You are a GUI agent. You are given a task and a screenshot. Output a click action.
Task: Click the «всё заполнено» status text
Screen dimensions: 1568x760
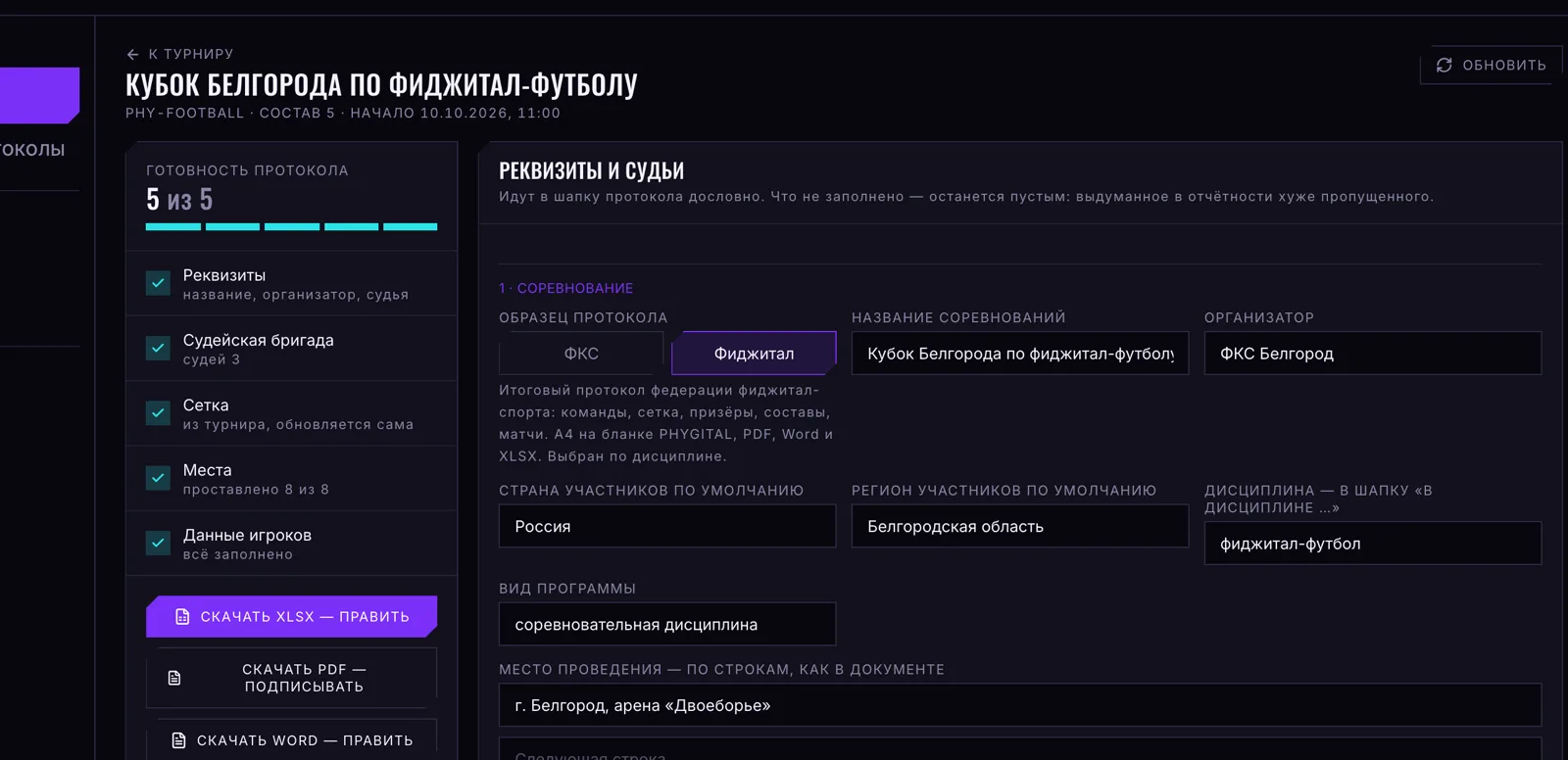coord(238,554)
